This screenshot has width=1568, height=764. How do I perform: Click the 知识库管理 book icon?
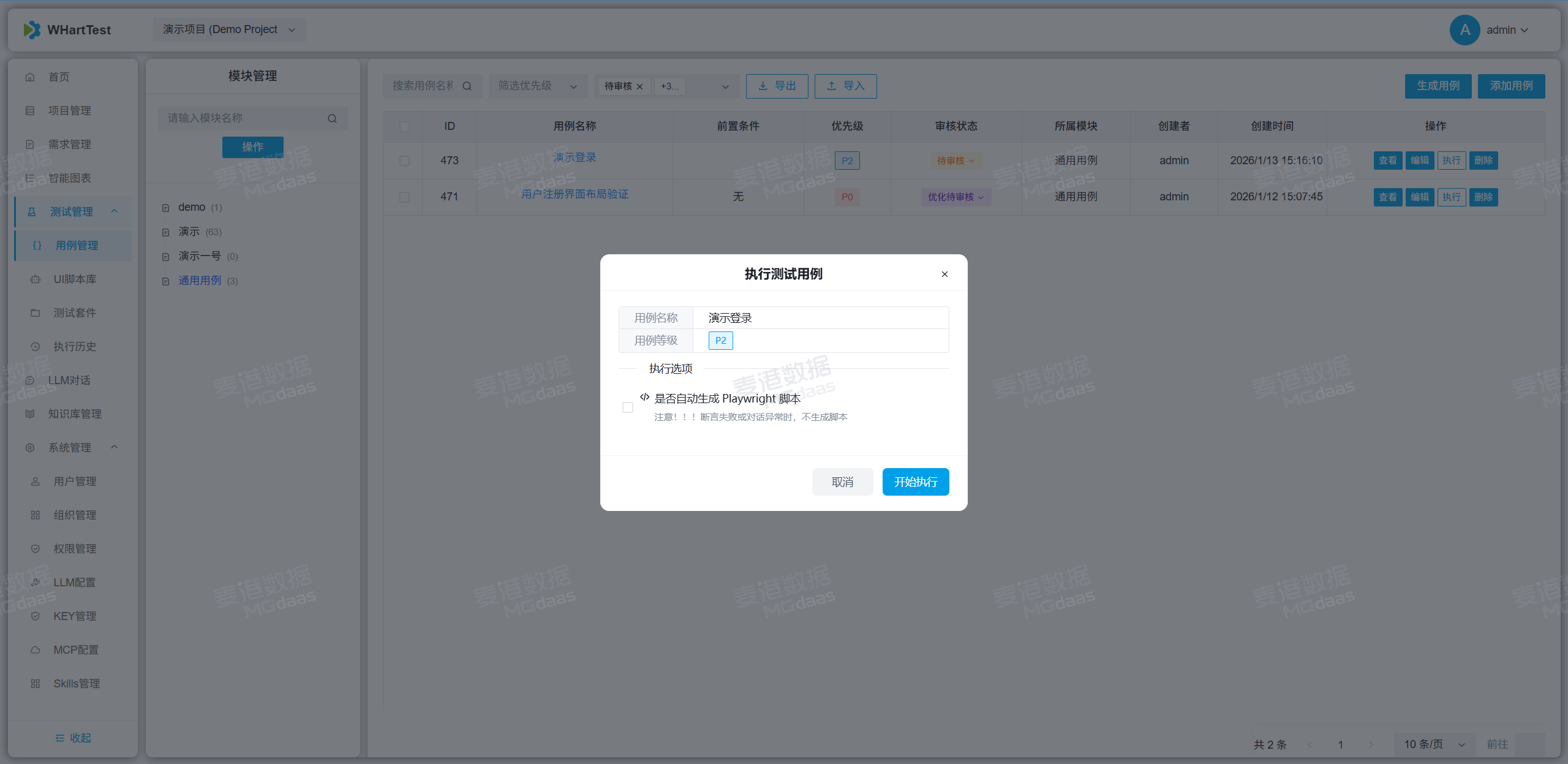pos(30,414)
